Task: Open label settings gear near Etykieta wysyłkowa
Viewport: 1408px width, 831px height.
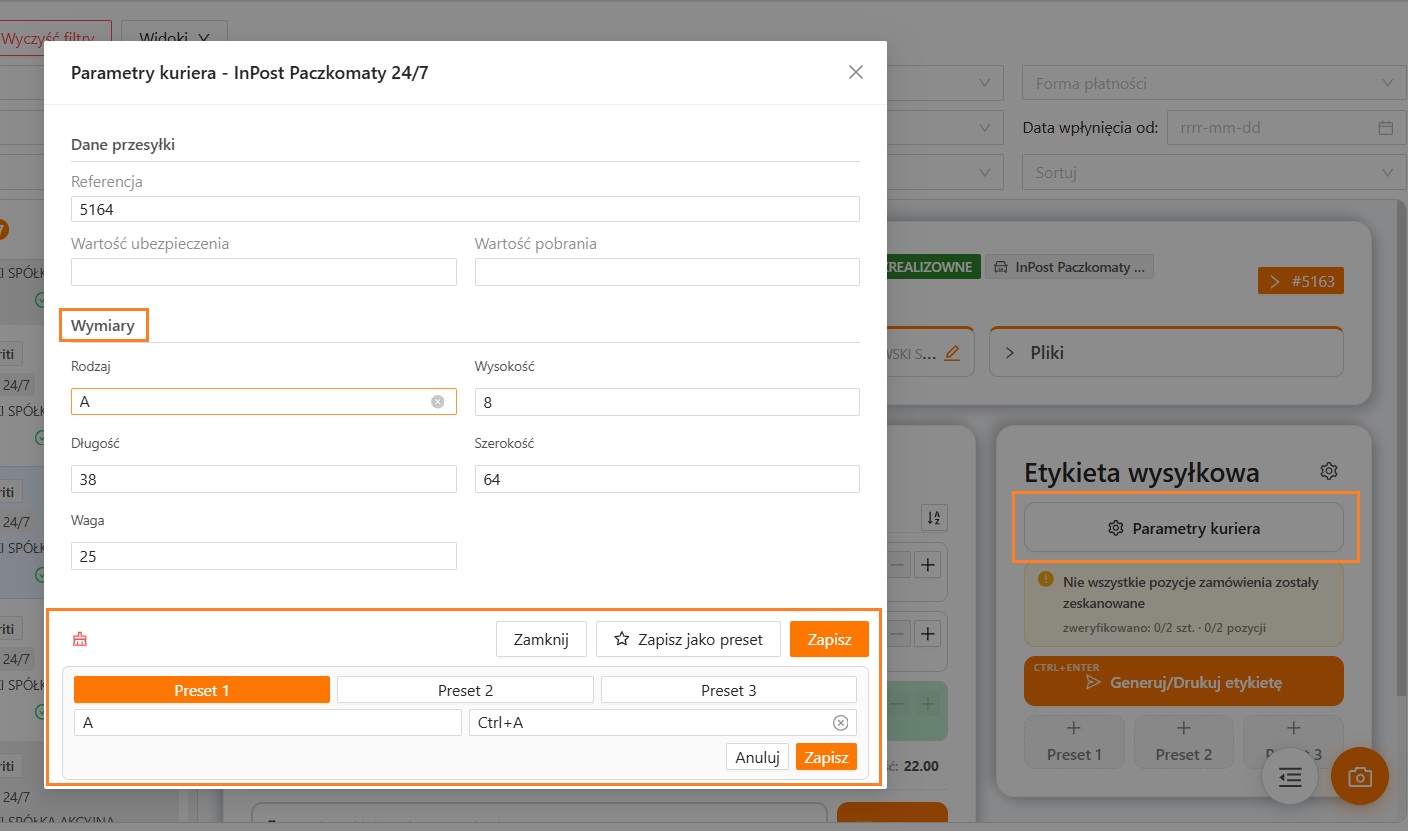Action: (1328, 471)
